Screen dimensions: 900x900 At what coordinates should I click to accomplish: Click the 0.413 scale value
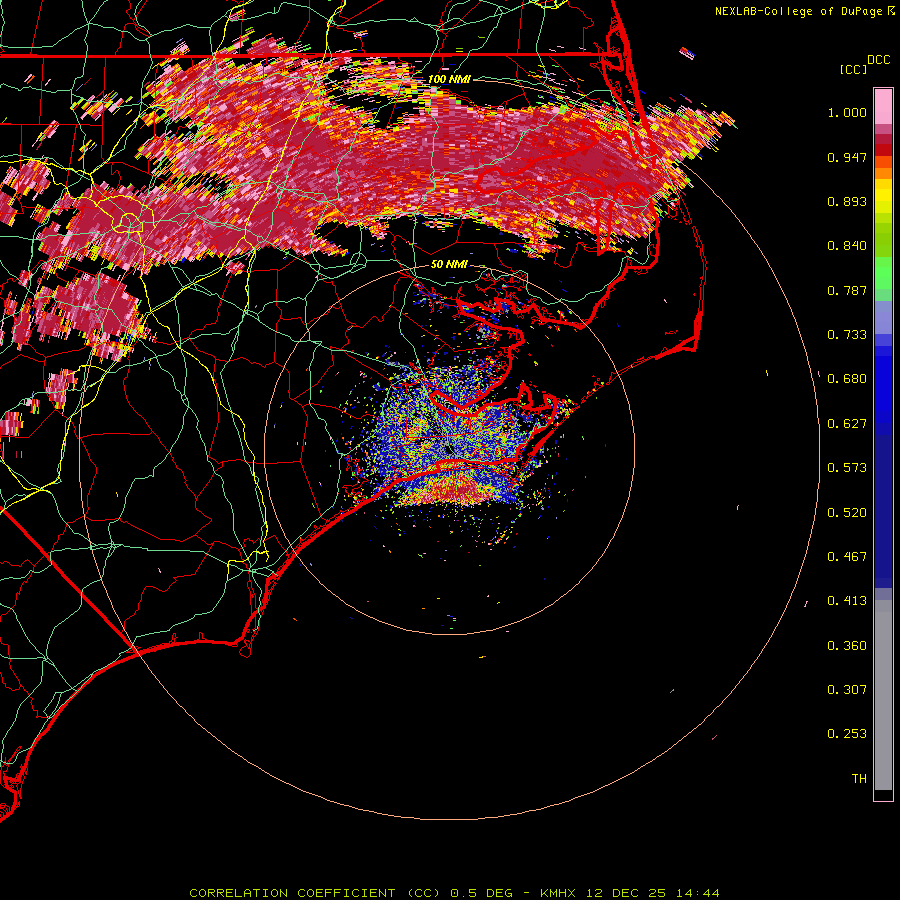847,601
